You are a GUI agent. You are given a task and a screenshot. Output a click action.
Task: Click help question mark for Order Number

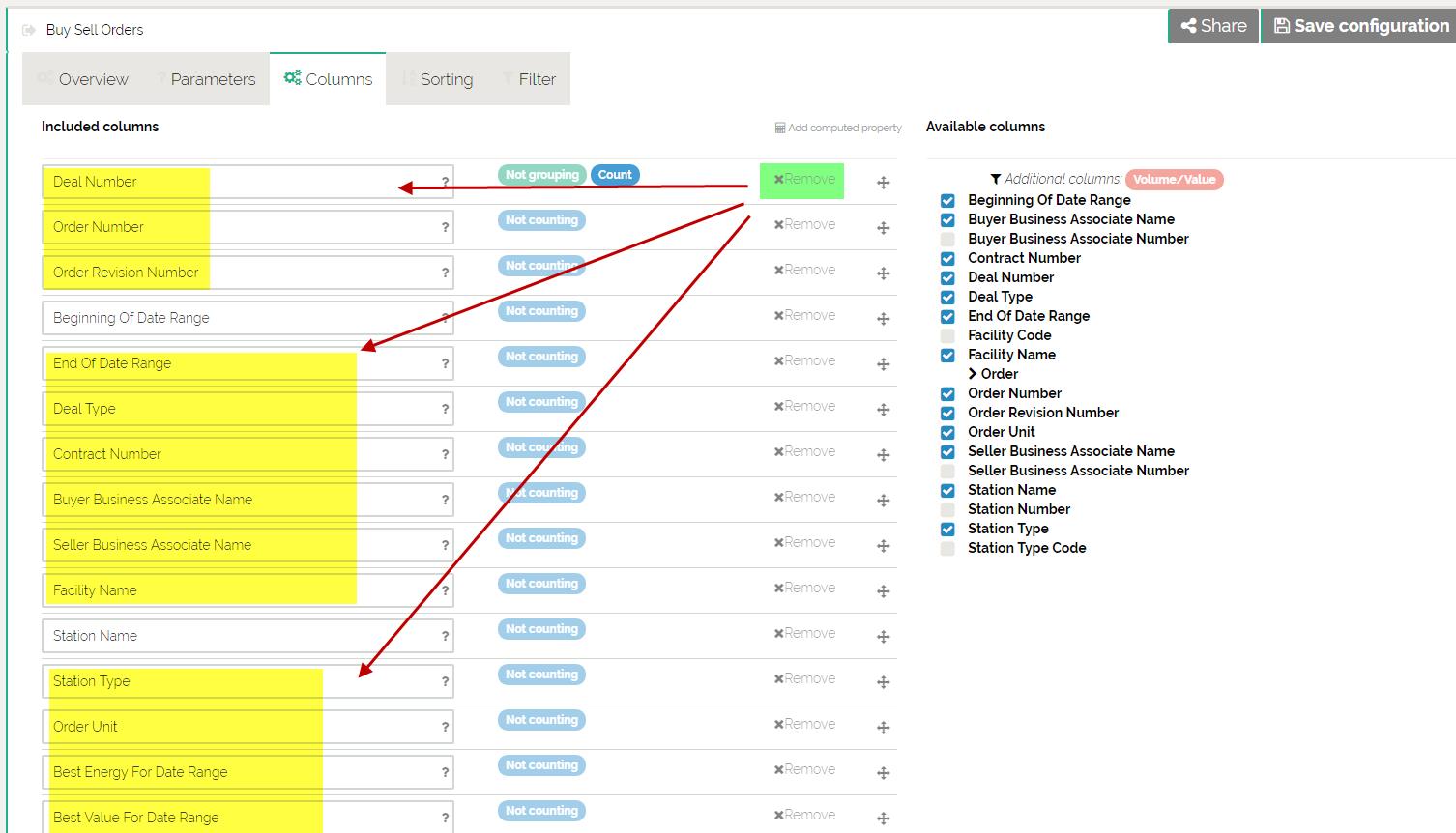445,228
